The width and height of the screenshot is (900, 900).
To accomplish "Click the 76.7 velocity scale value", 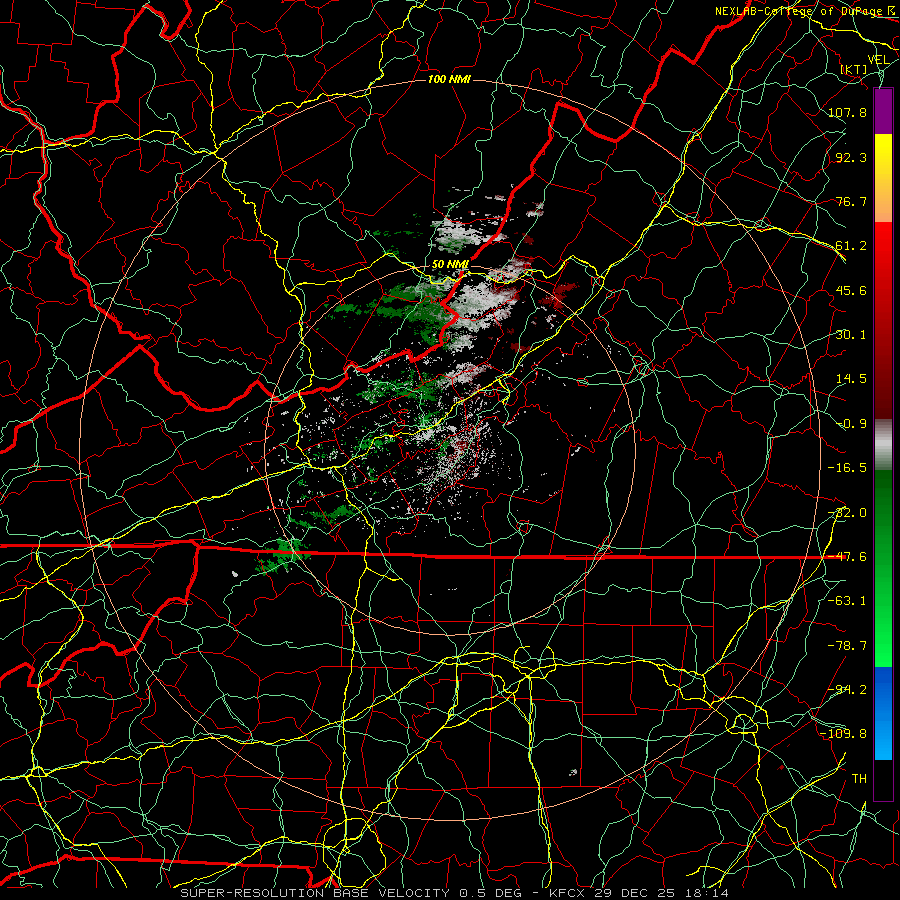I will point(851,201).
